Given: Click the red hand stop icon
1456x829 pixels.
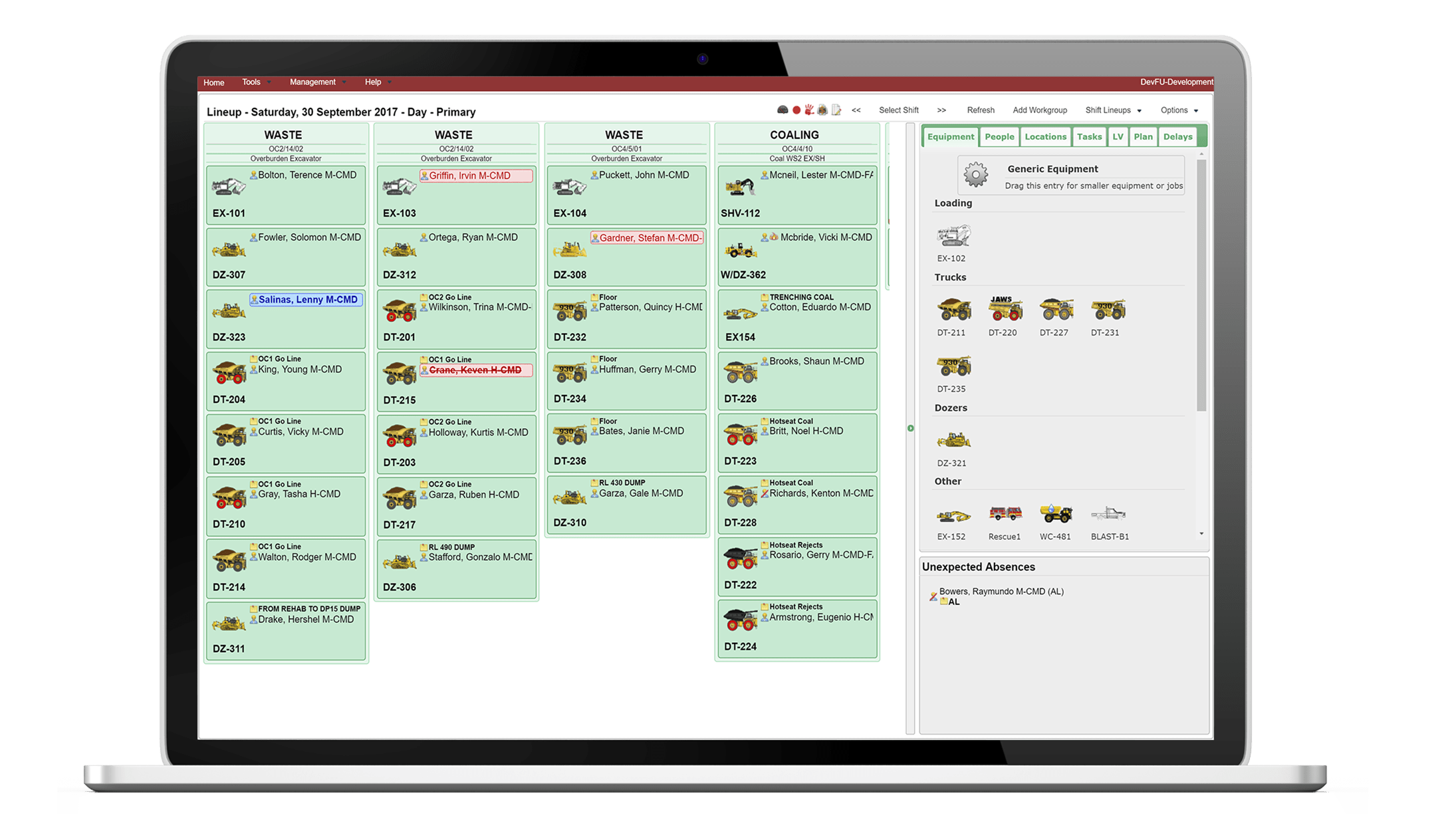Looking at the screenshot, I should (809, 110).
